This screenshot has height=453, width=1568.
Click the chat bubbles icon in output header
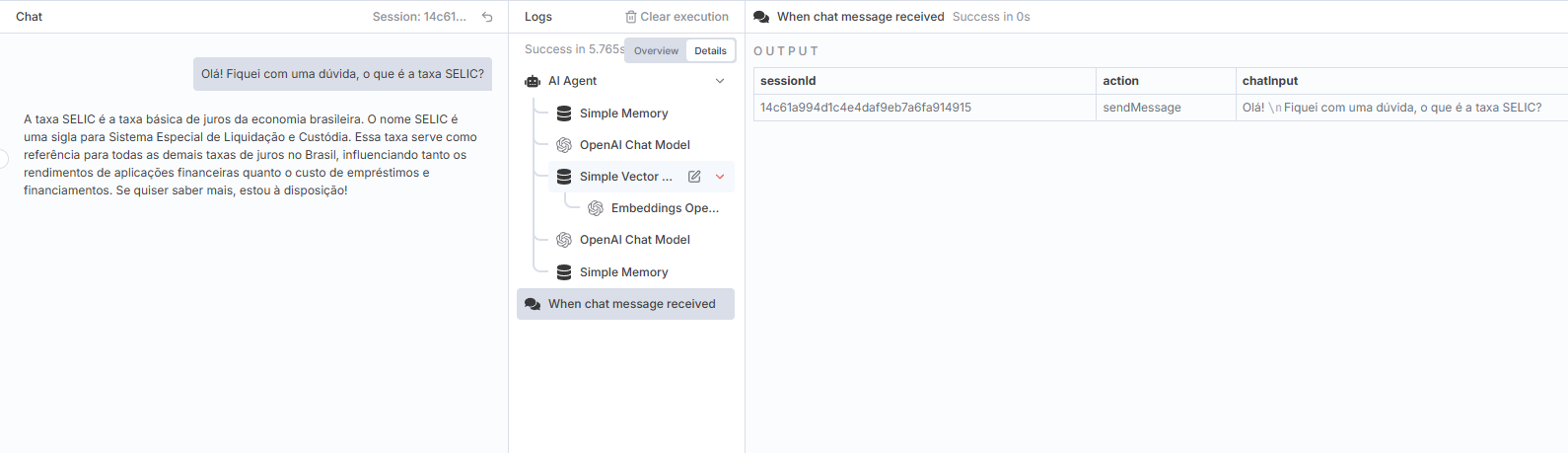tap(761, 17)
